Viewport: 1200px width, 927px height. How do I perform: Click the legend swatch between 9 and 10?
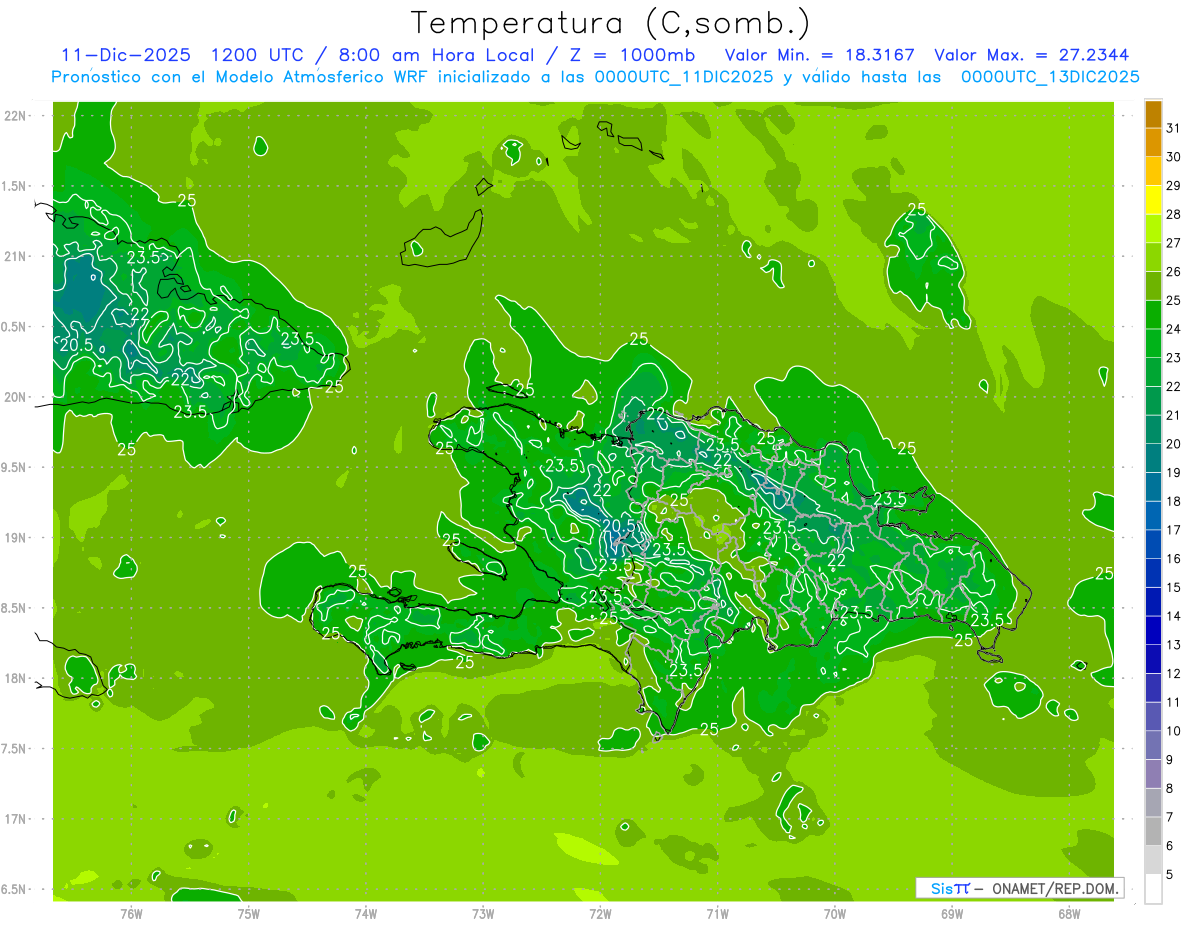click(x=1153, y=746)
